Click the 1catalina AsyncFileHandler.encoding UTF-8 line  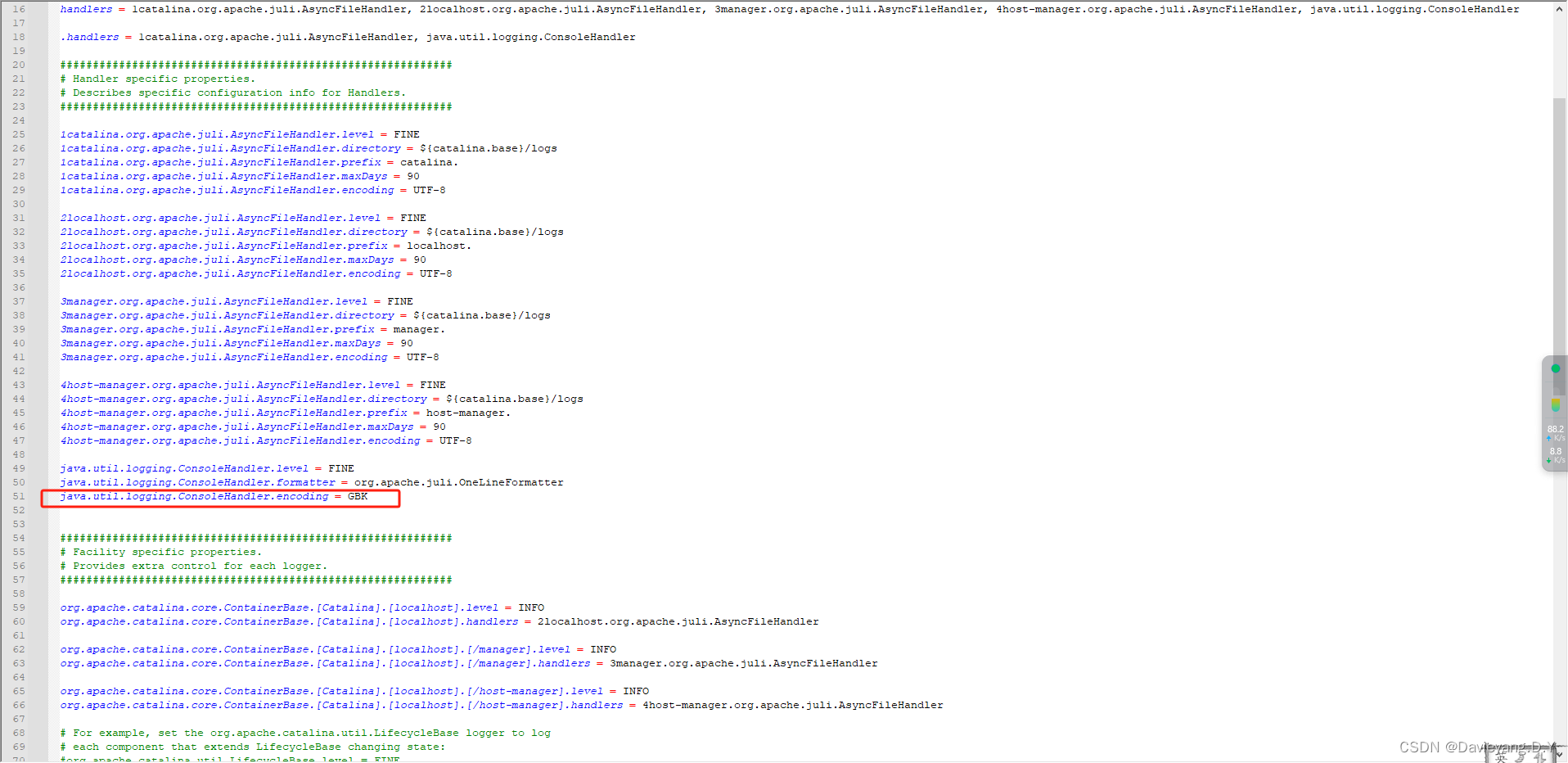[253, 190]
